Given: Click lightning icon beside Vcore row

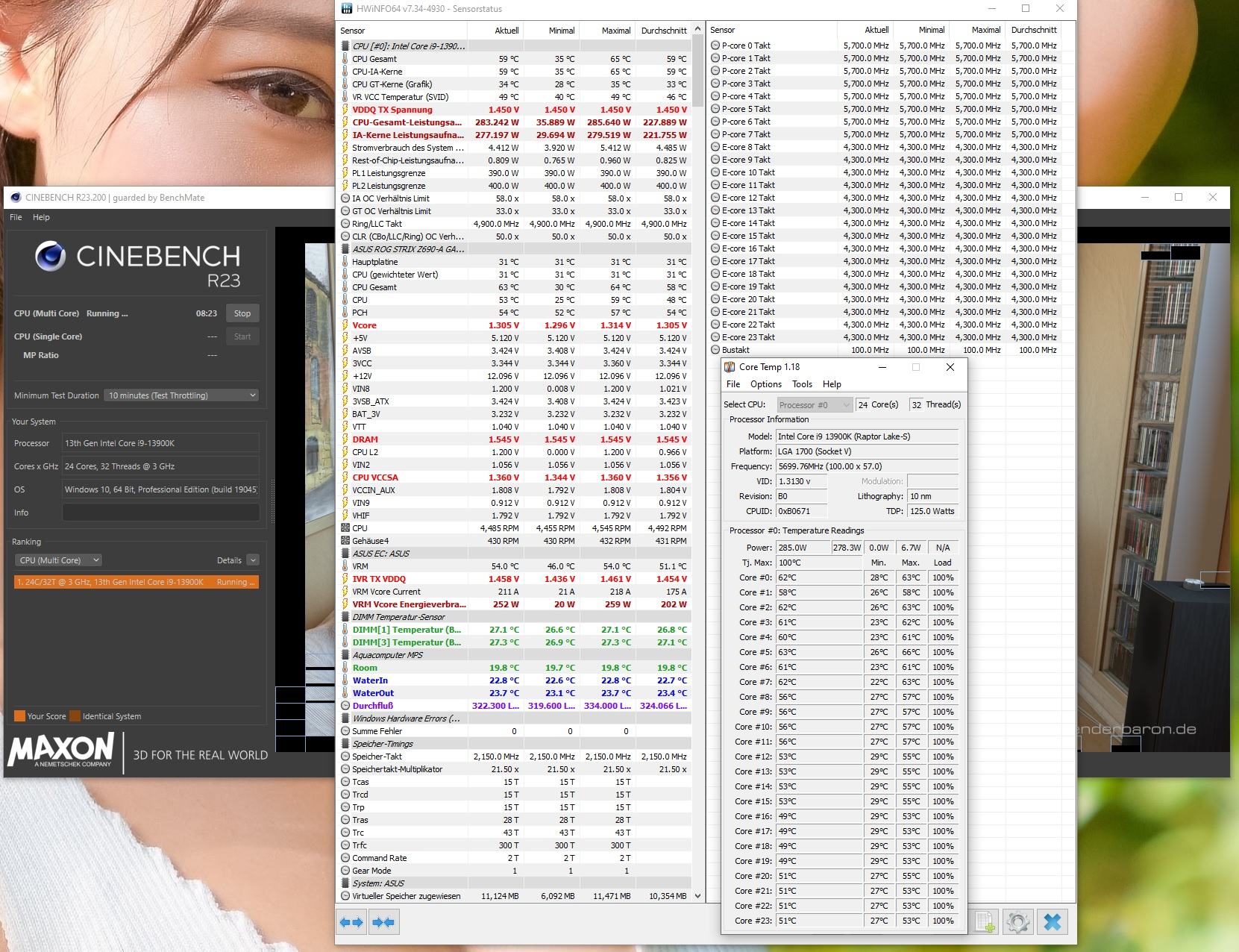Looking at the screenshot, I should tap(345, 325).
